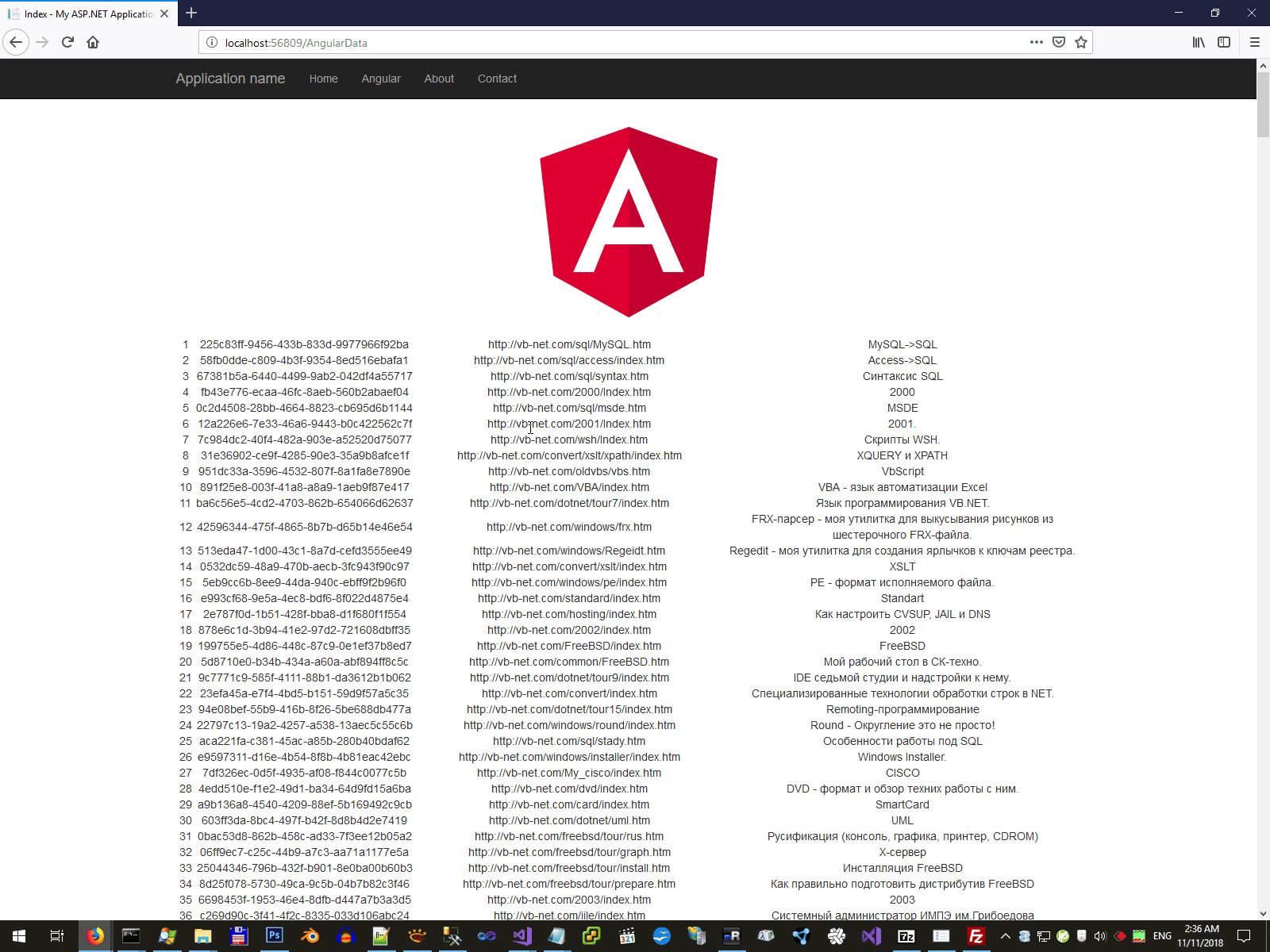This screenshot has width=1270, height=952.
Task: Open the volume control in system tray
Action: click(x=1100, y=936)
